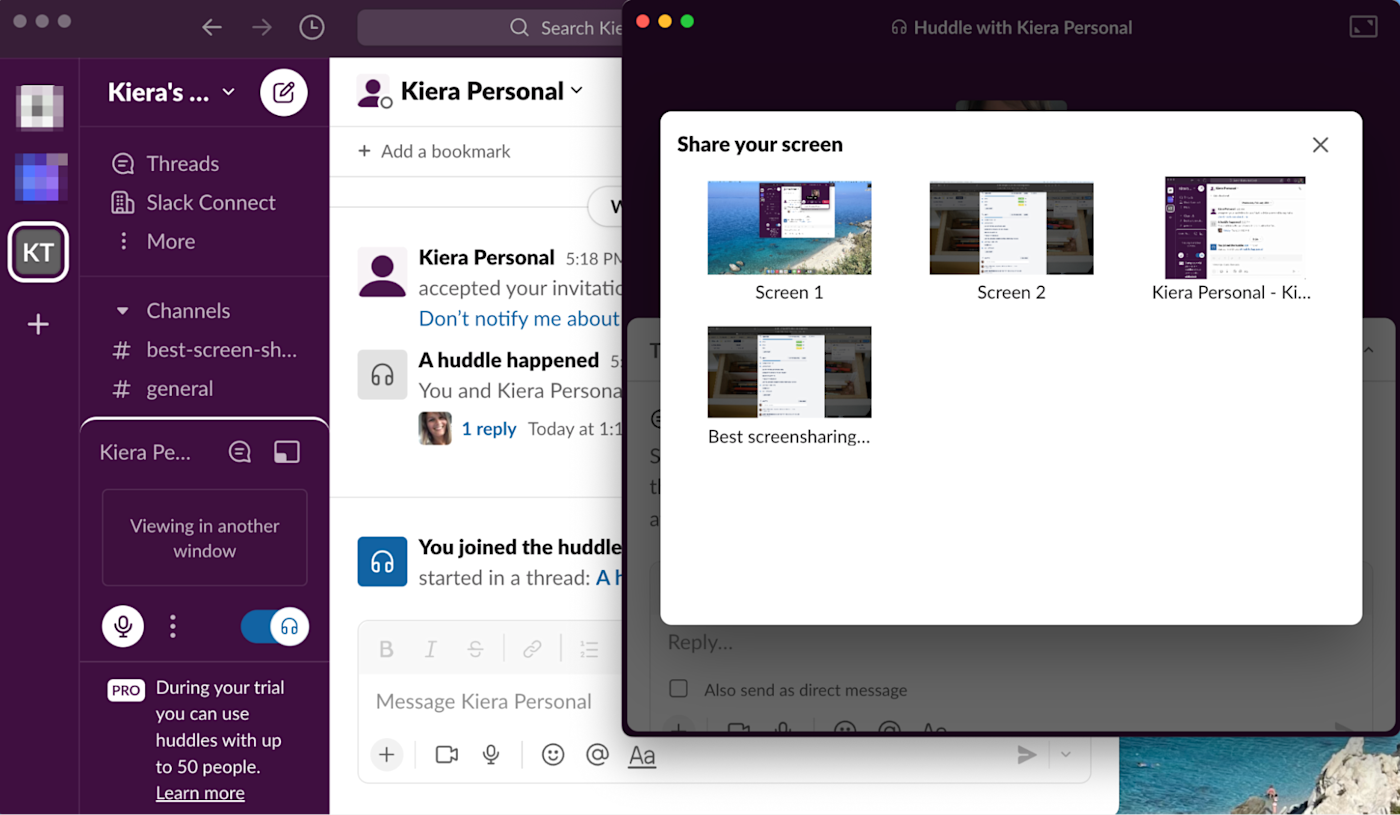This screenshot has width=1400, height=815.
Task: Mention someone with @ icon in composer
Action: (597, 755)
